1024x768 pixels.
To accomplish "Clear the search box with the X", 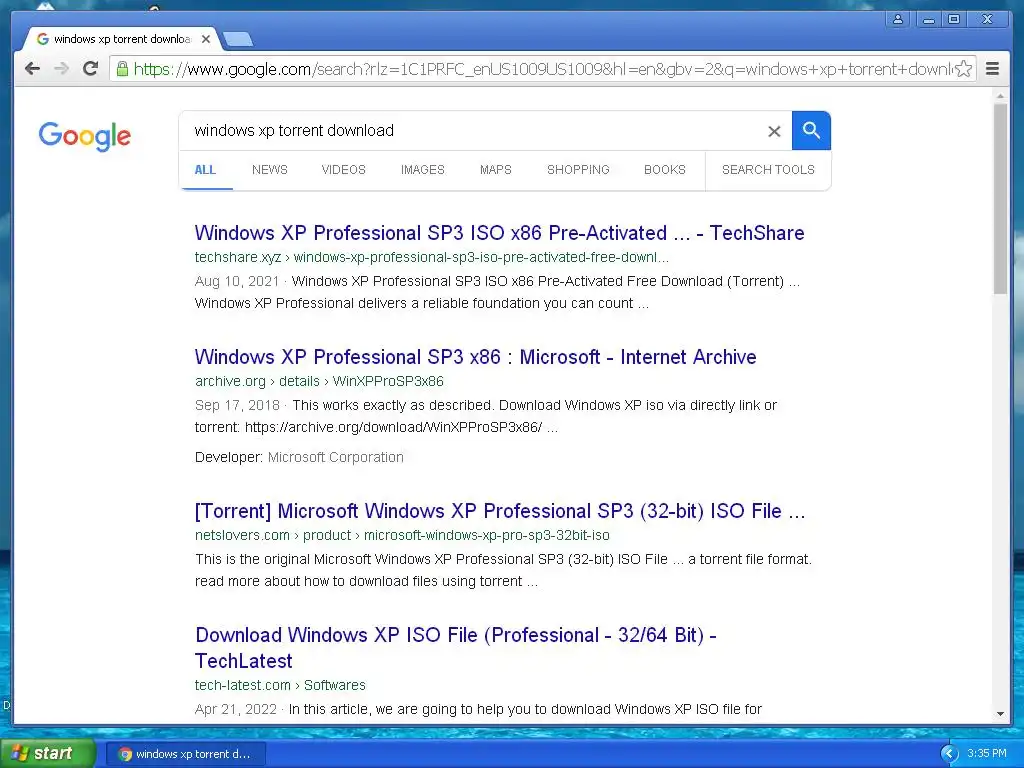I will [x=774, y=131].
